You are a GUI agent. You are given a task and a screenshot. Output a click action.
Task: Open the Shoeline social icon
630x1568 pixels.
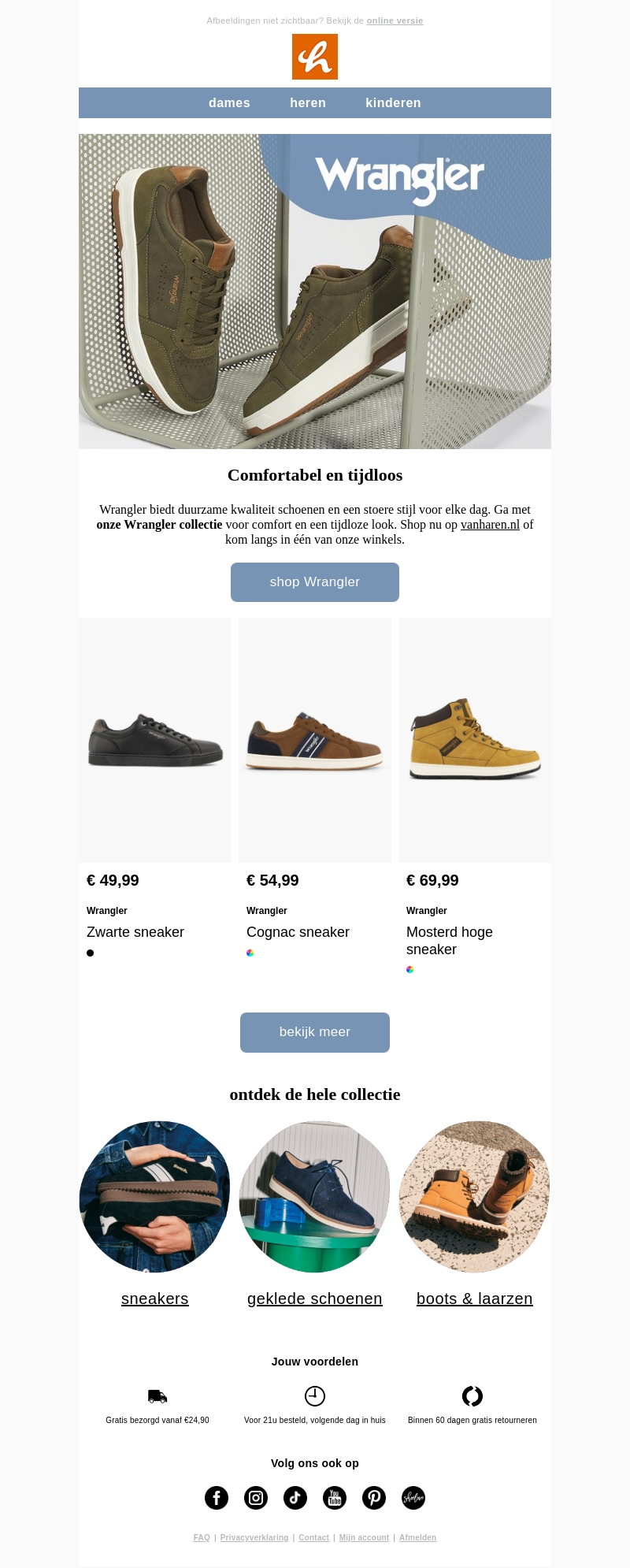click(413, 1498)
